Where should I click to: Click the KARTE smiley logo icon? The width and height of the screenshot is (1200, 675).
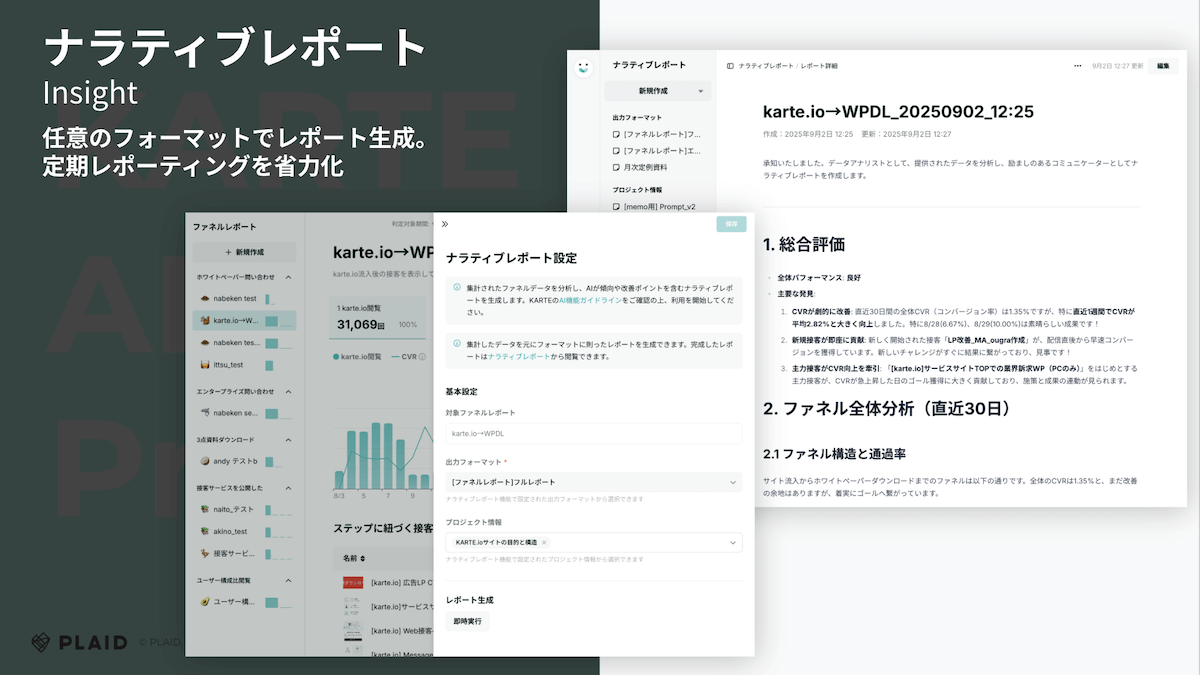585,67
